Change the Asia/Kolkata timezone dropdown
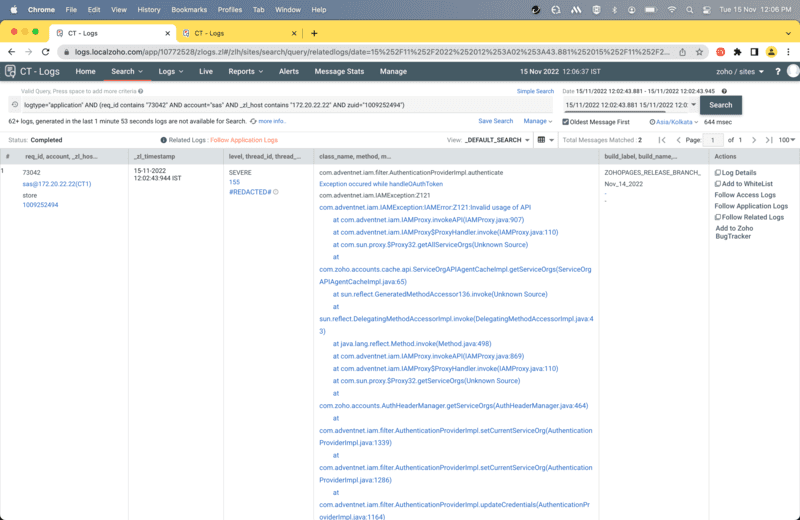 click(x=677, y=122)
